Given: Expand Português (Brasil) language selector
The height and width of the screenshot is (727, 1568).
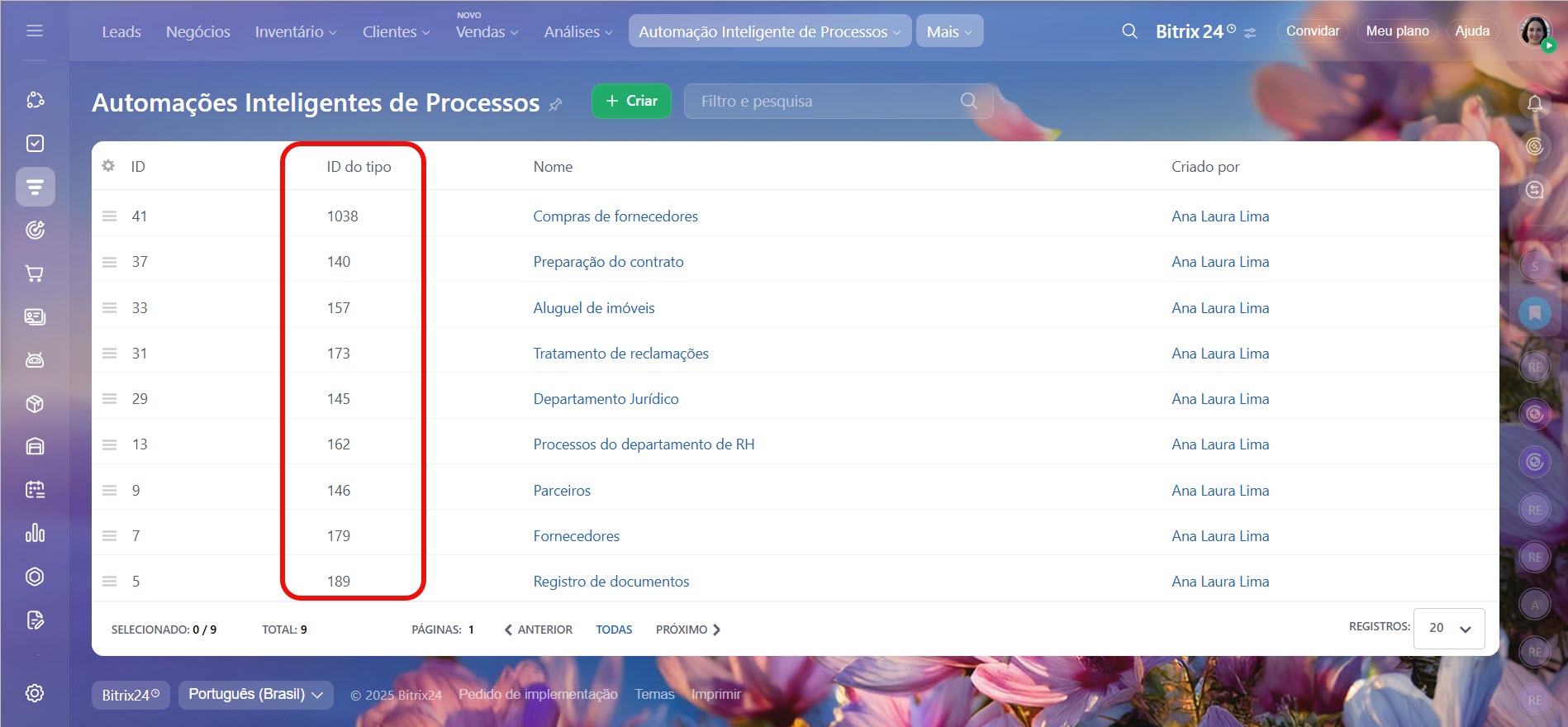Looking at the screenshot, I should pos(255,695).
